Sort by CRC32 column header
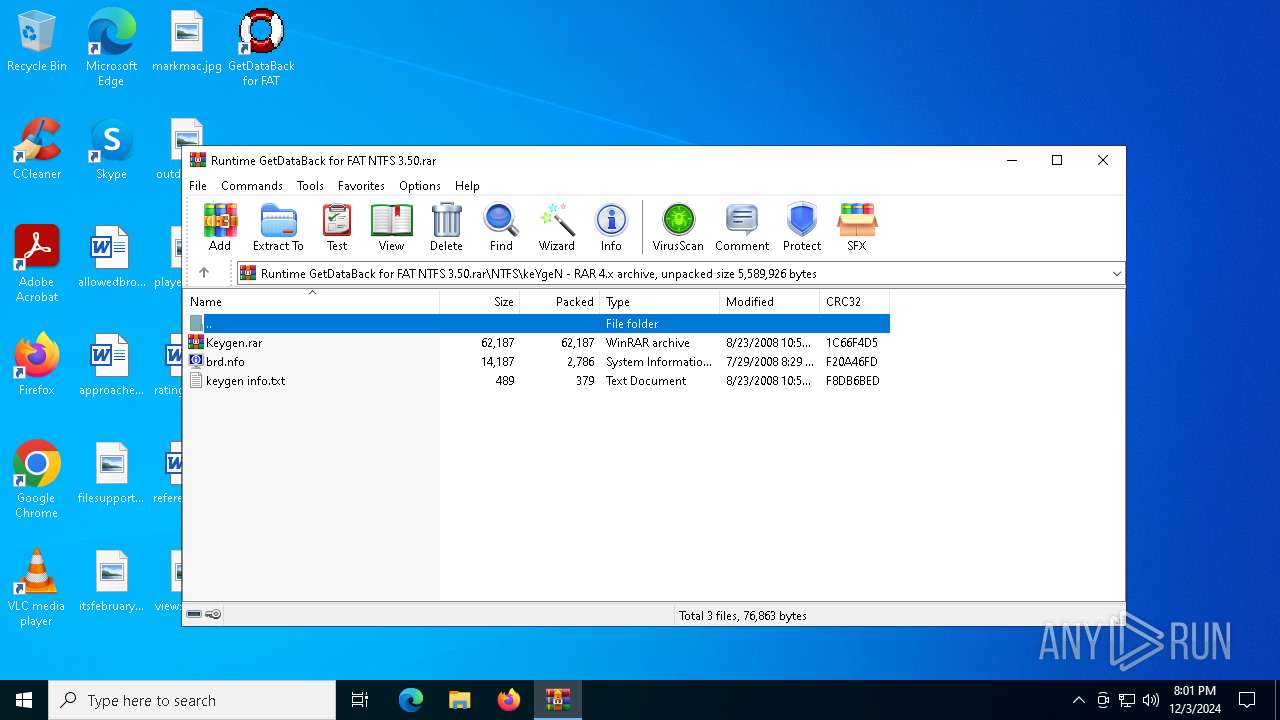1280x720 pixels. click(x=855, y=301)
